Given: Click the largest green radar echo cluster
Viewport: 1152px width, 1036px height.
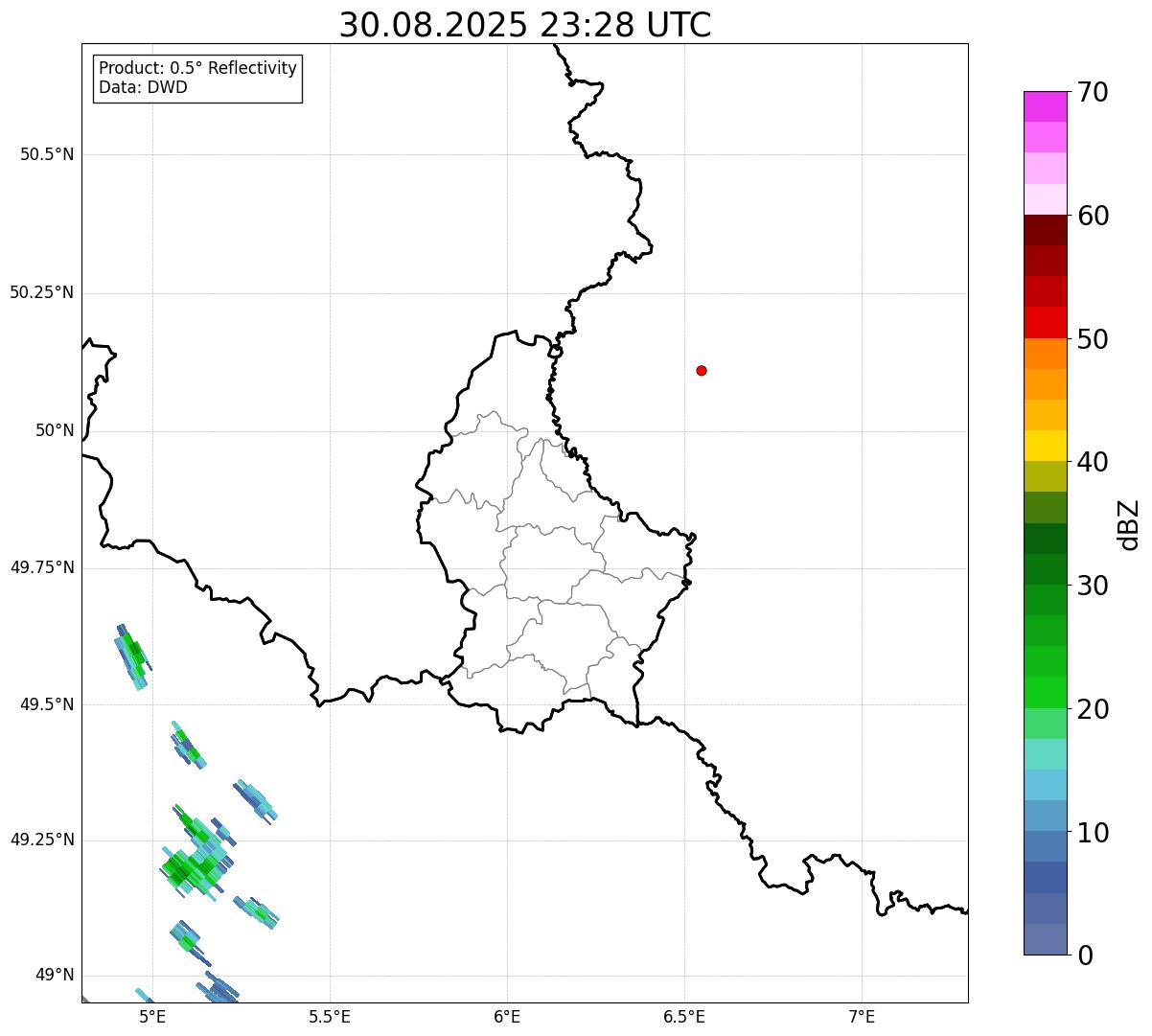Looking at the screenshot, I should click(196, 853).
